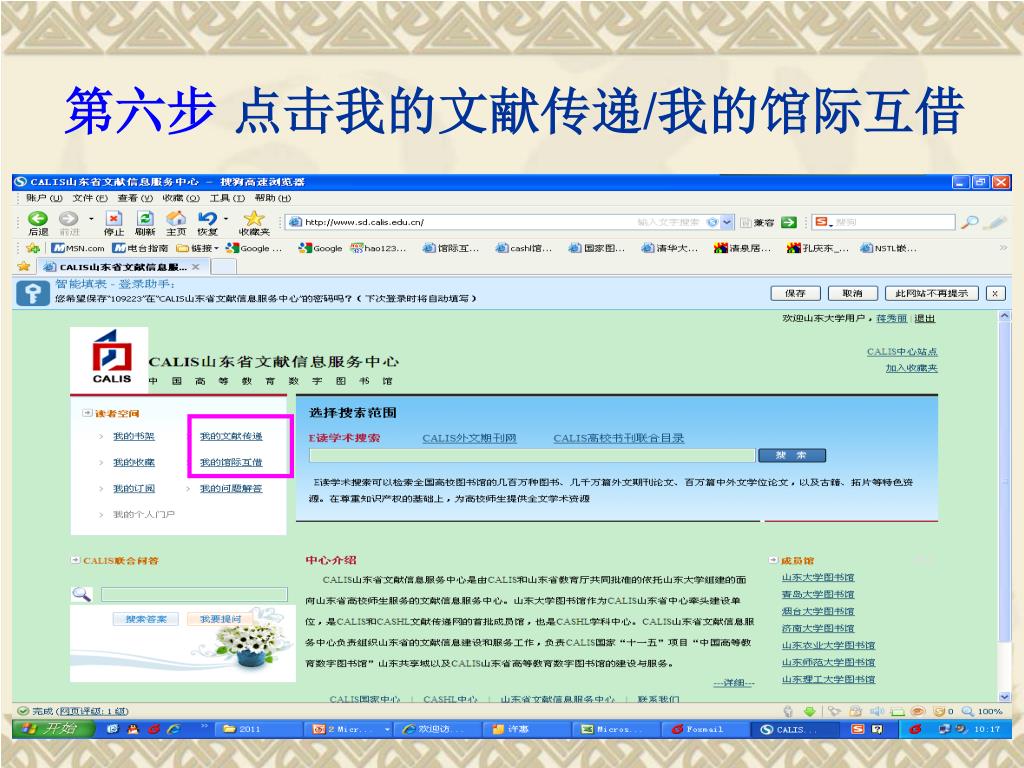
Task: Close the CALIS browser tab
Action: 196,266
